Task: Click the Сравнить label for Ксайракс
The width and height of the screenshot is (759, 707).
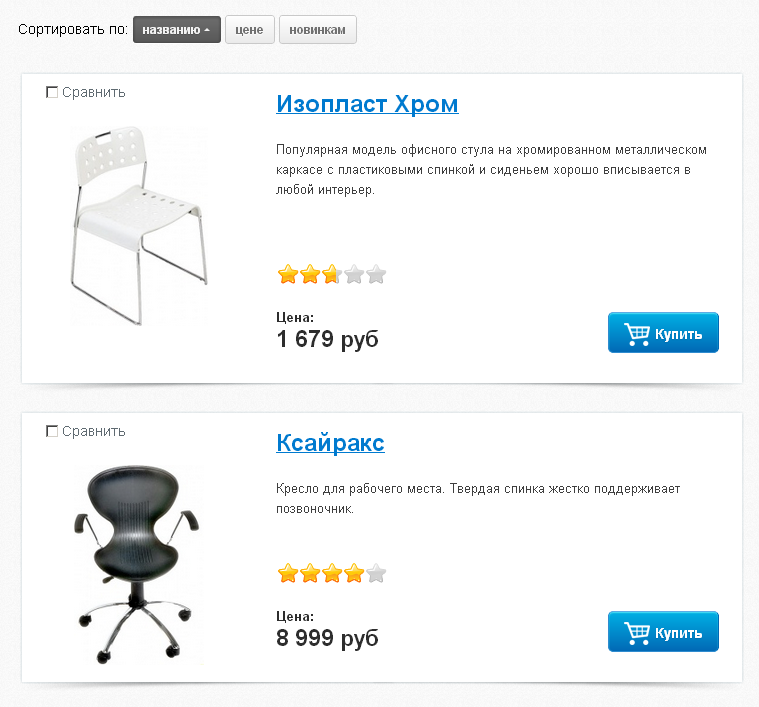Action: click(x=93, y=432)
